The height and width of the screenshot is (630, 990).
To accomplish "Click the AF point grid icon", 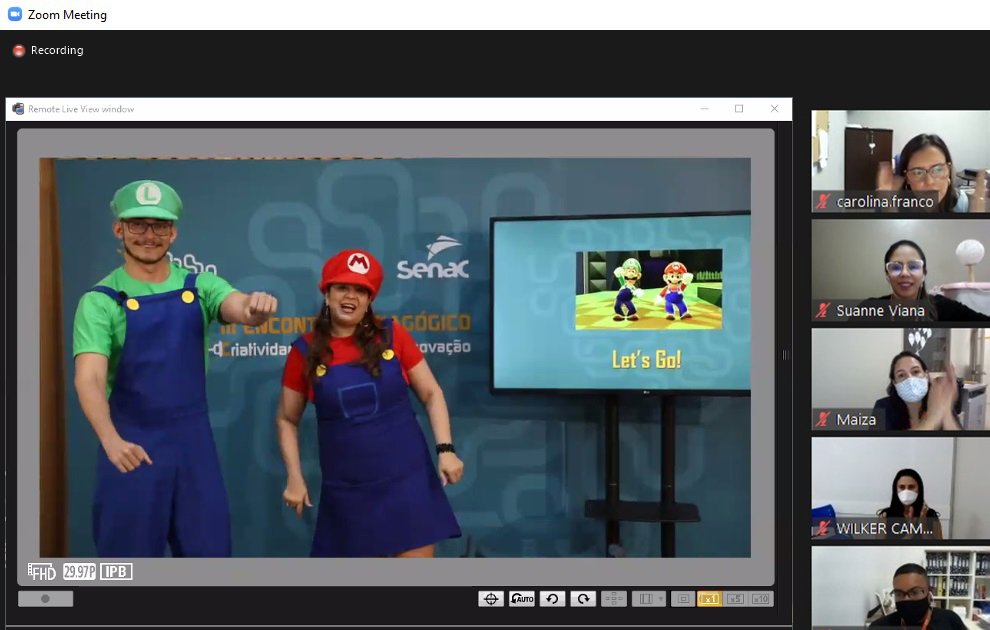I will point(614,598).
